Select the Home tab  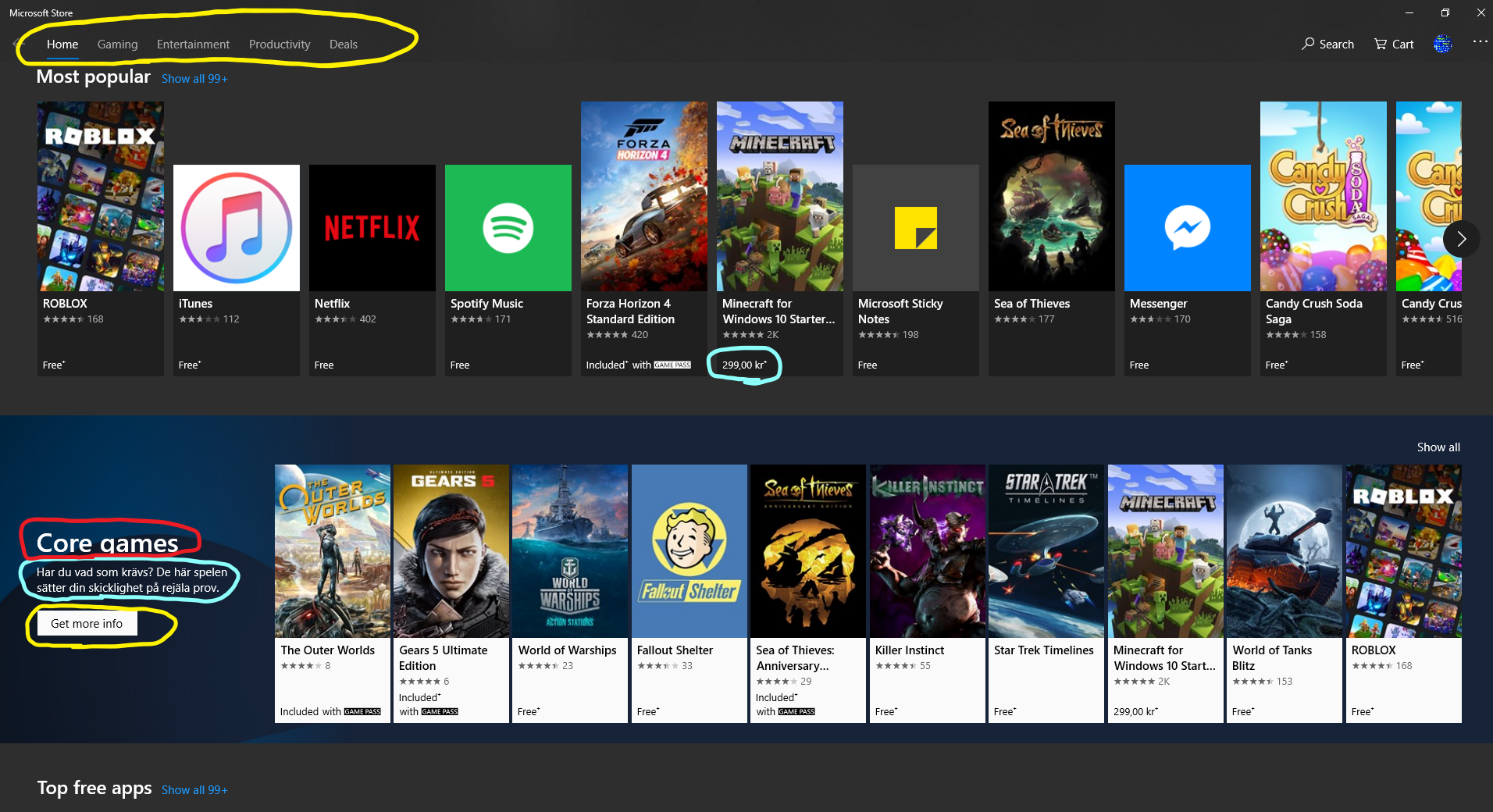pos(62,45)
